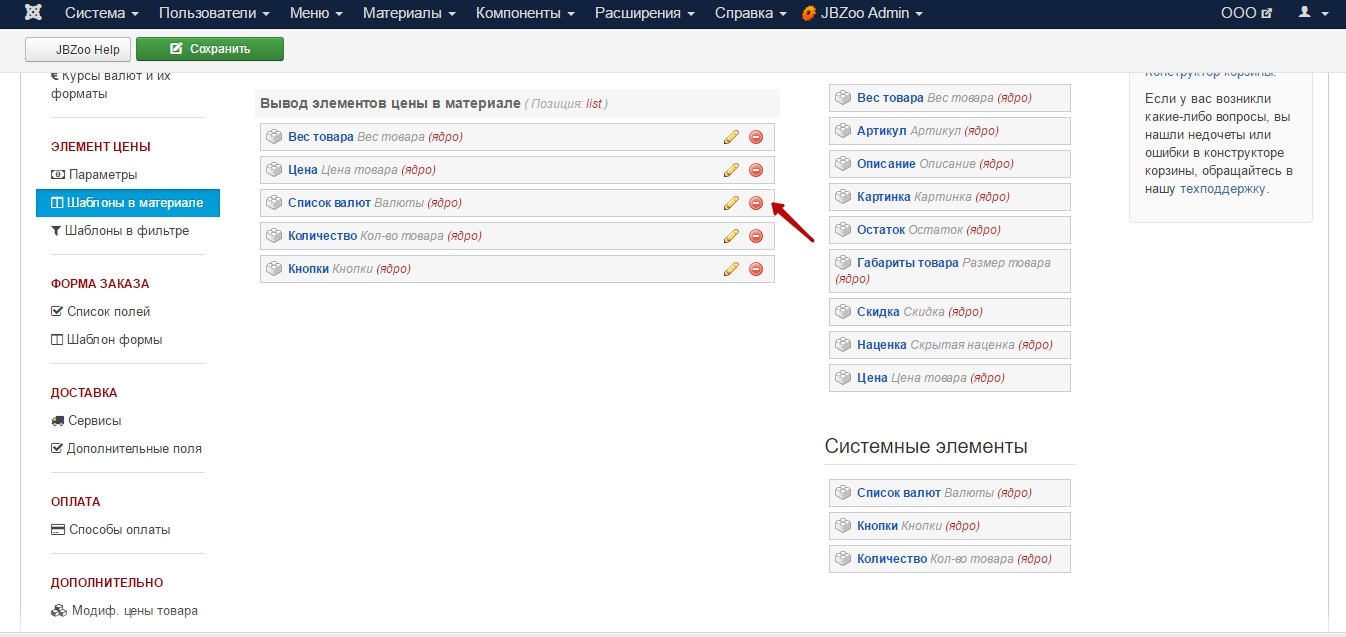This screenshot has height=637, width=1346.
Task: Open the user account icon menu
Action: click(x=1309, y=13)
